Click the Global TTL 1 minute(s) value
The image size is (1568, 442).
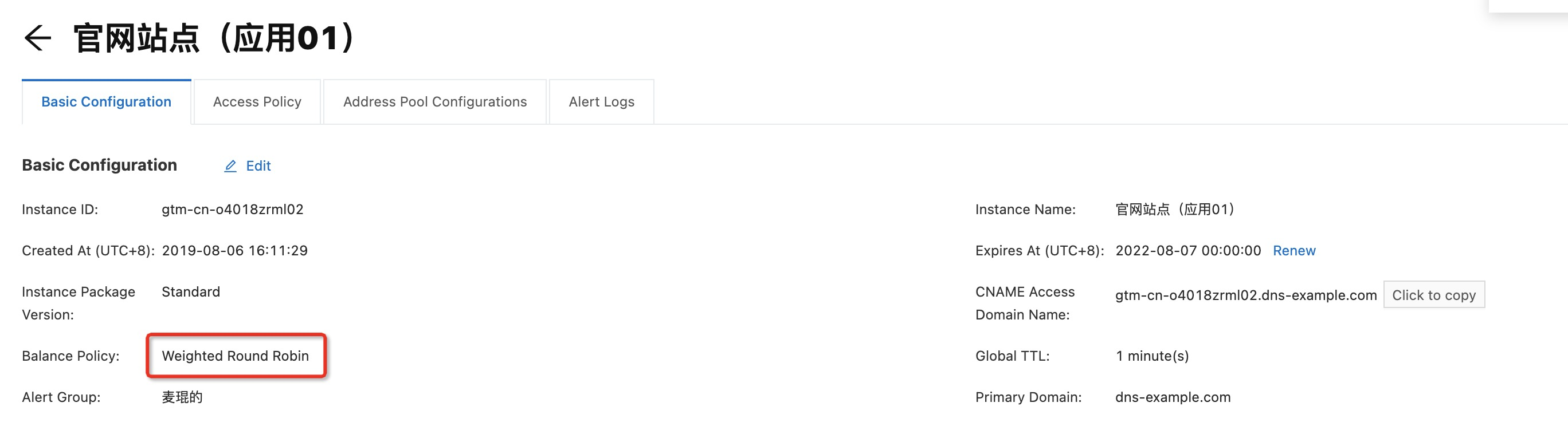coord(1152,356)
